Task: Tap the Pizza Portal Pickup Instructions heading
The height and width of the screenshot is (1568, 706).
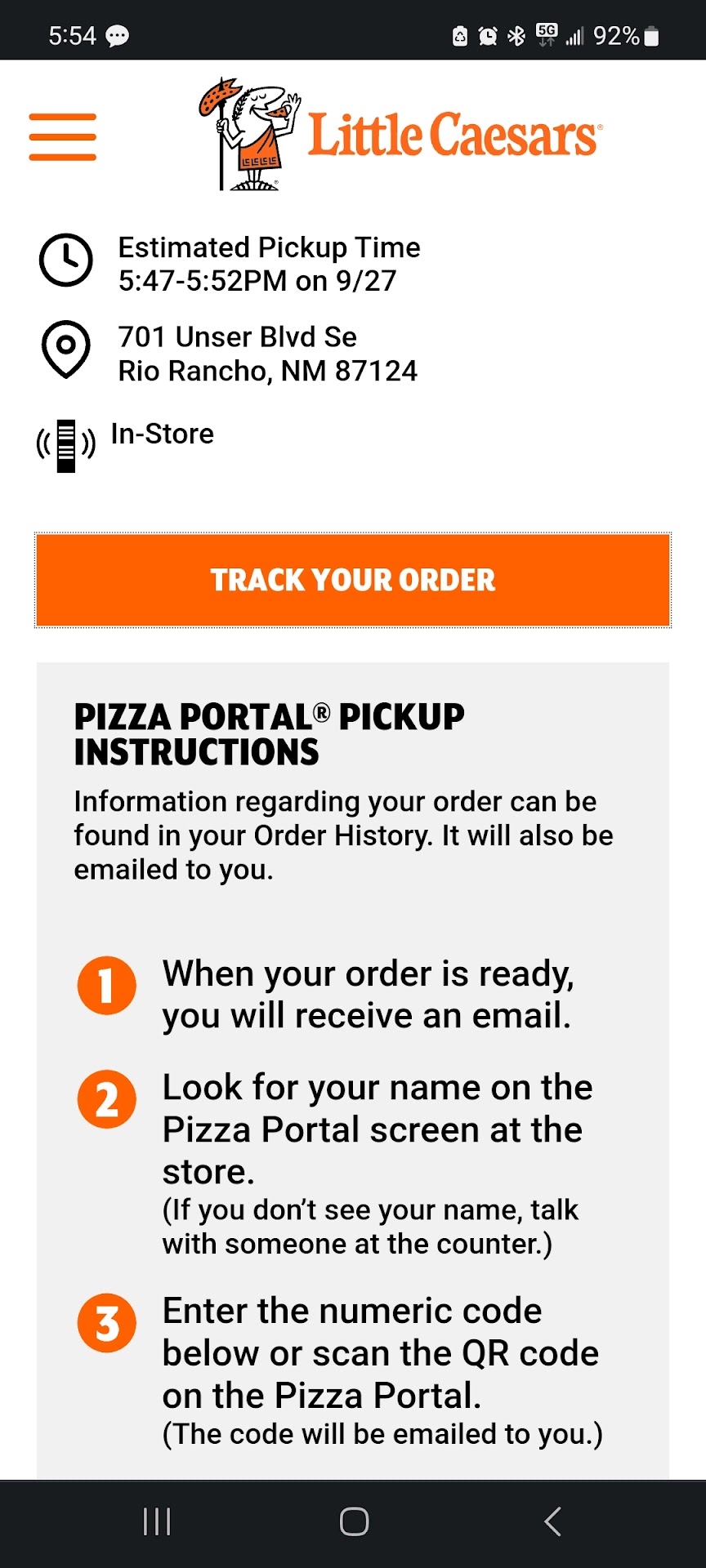Action: point(269,734)
